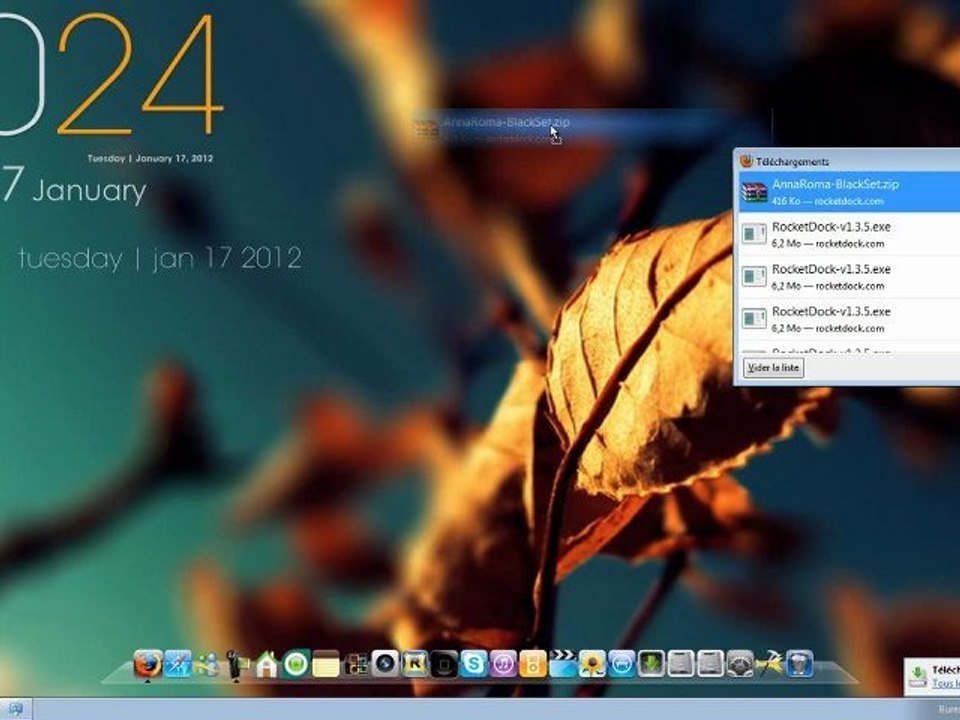The image size is (960, 720).
Task: Click the '7 January' date widget
Action: [x=73, y=186]
